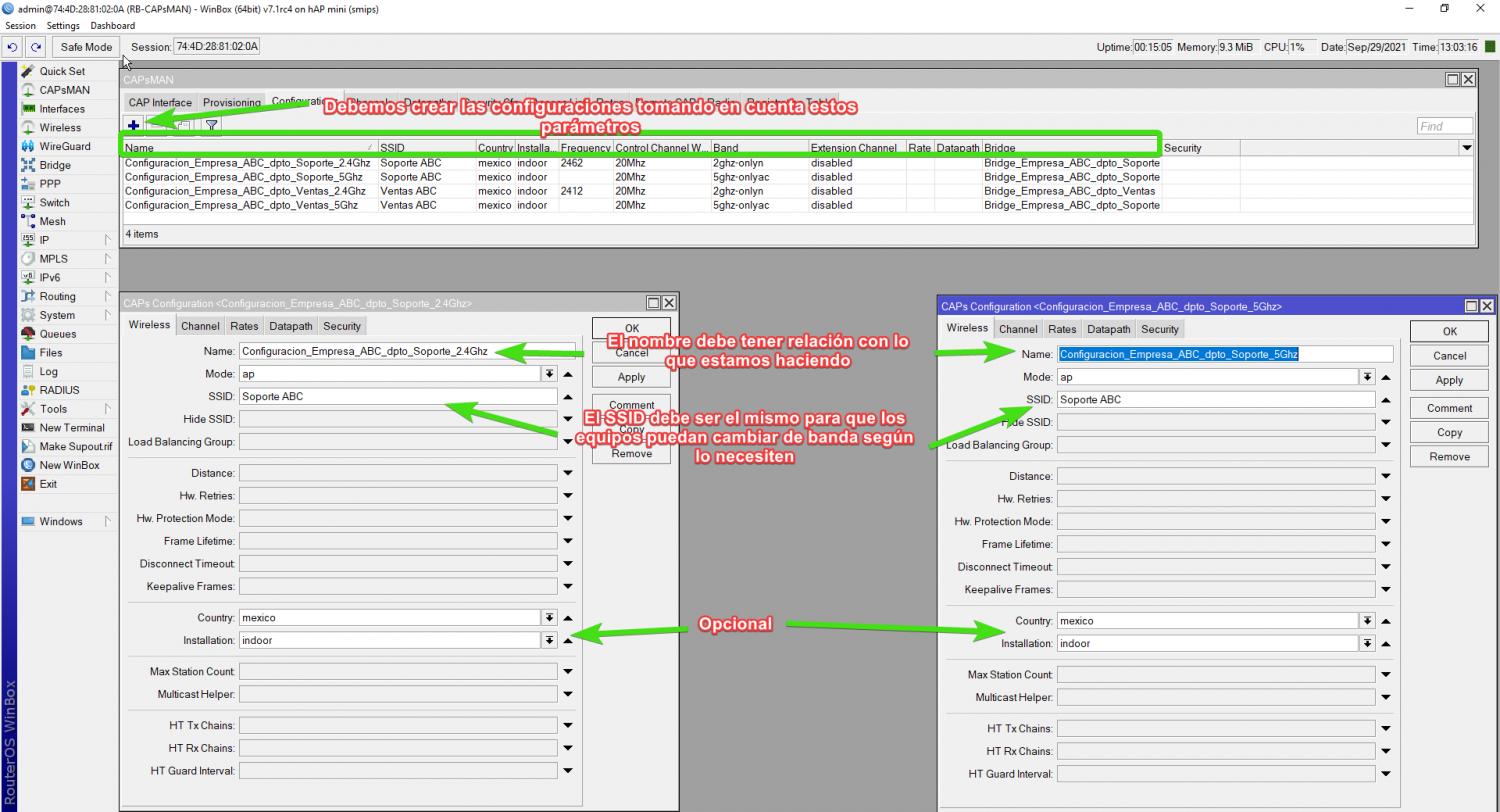Viewport: 1500px width, 812px height.
Task: Open Interfaces from the sidebar
Action: [62, 109]
